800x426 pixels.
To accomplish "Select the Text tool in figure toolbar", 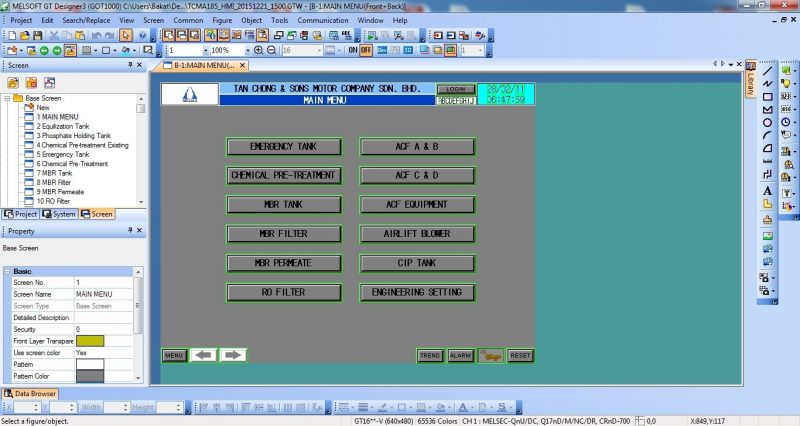I will [x=767, y=189].
